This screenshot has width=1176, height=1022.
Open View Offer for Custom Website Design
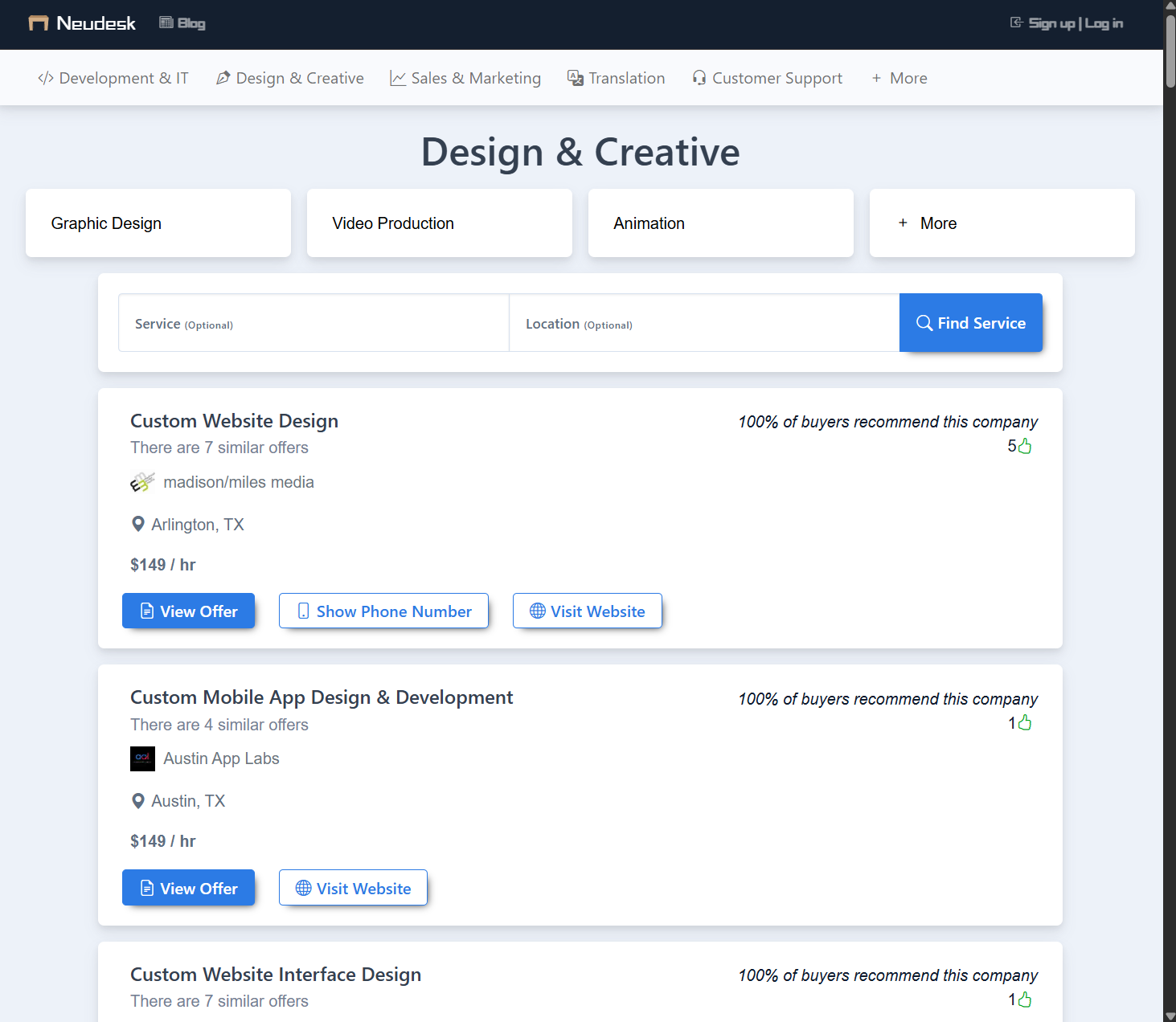tap(188, 611)
